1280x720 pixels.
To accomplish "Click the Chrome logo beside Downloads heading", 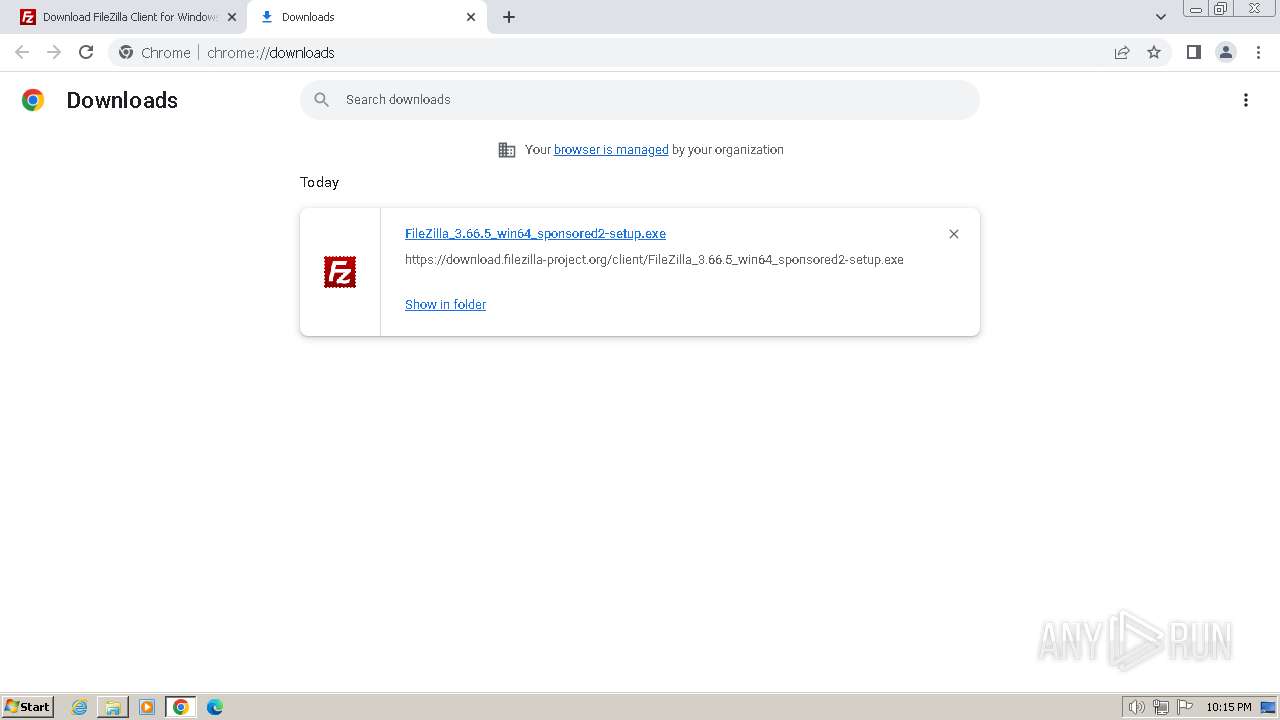I will click(33, 100).
